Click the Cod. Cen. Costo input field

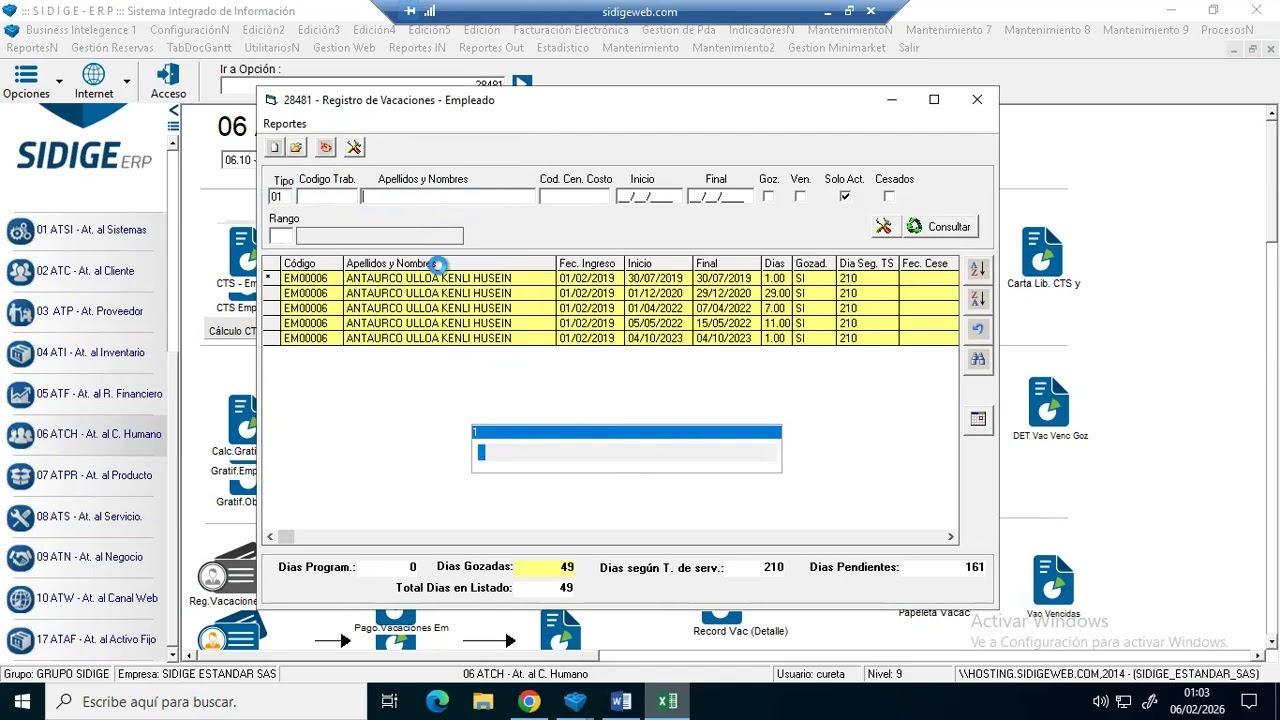574,197
